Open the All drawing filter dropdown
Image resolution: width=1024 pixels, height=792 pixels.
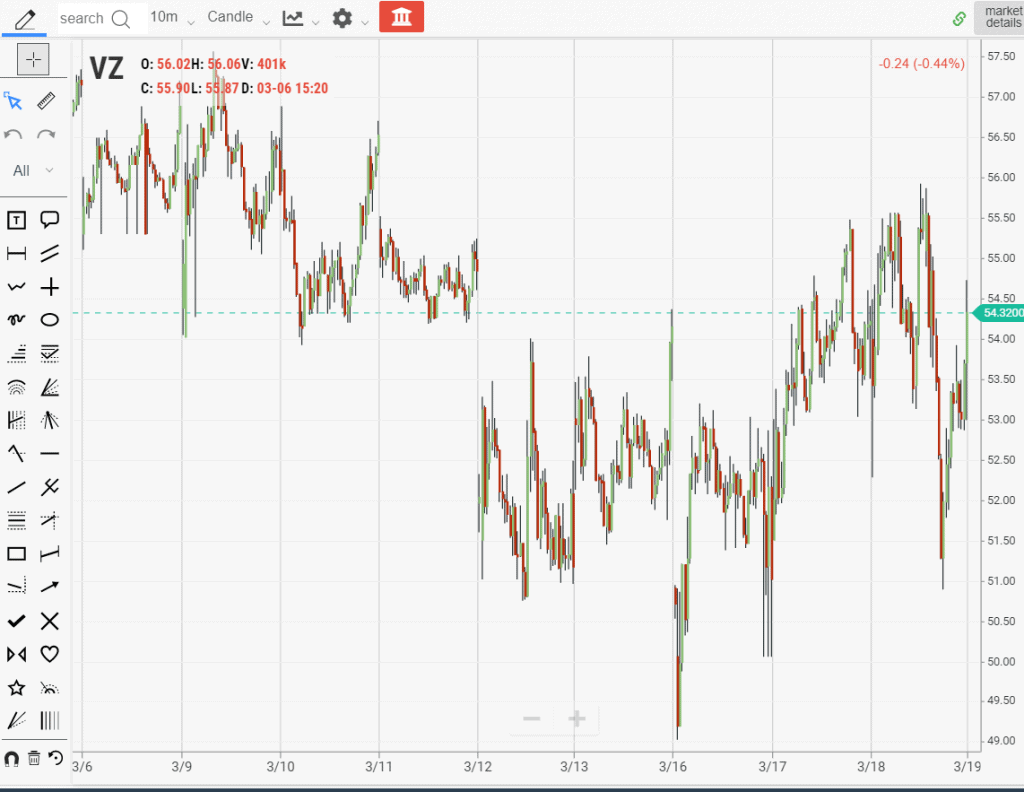tap(32, 171)
